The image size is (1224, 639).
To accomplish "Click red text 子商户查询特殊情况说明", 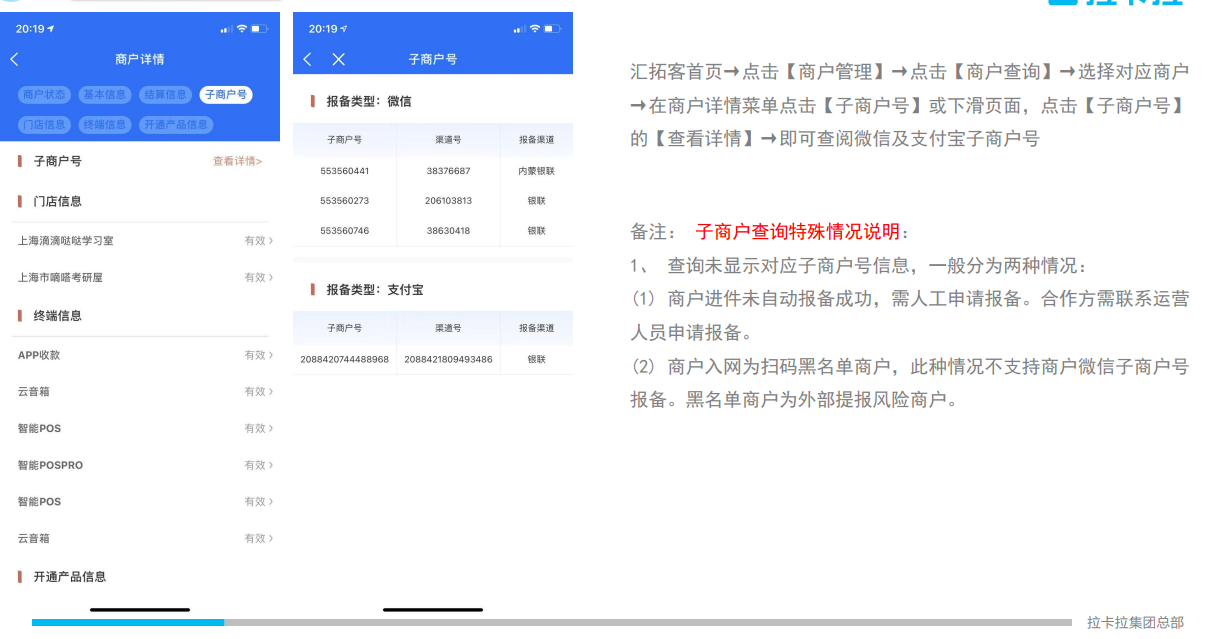I will [798, 232].
